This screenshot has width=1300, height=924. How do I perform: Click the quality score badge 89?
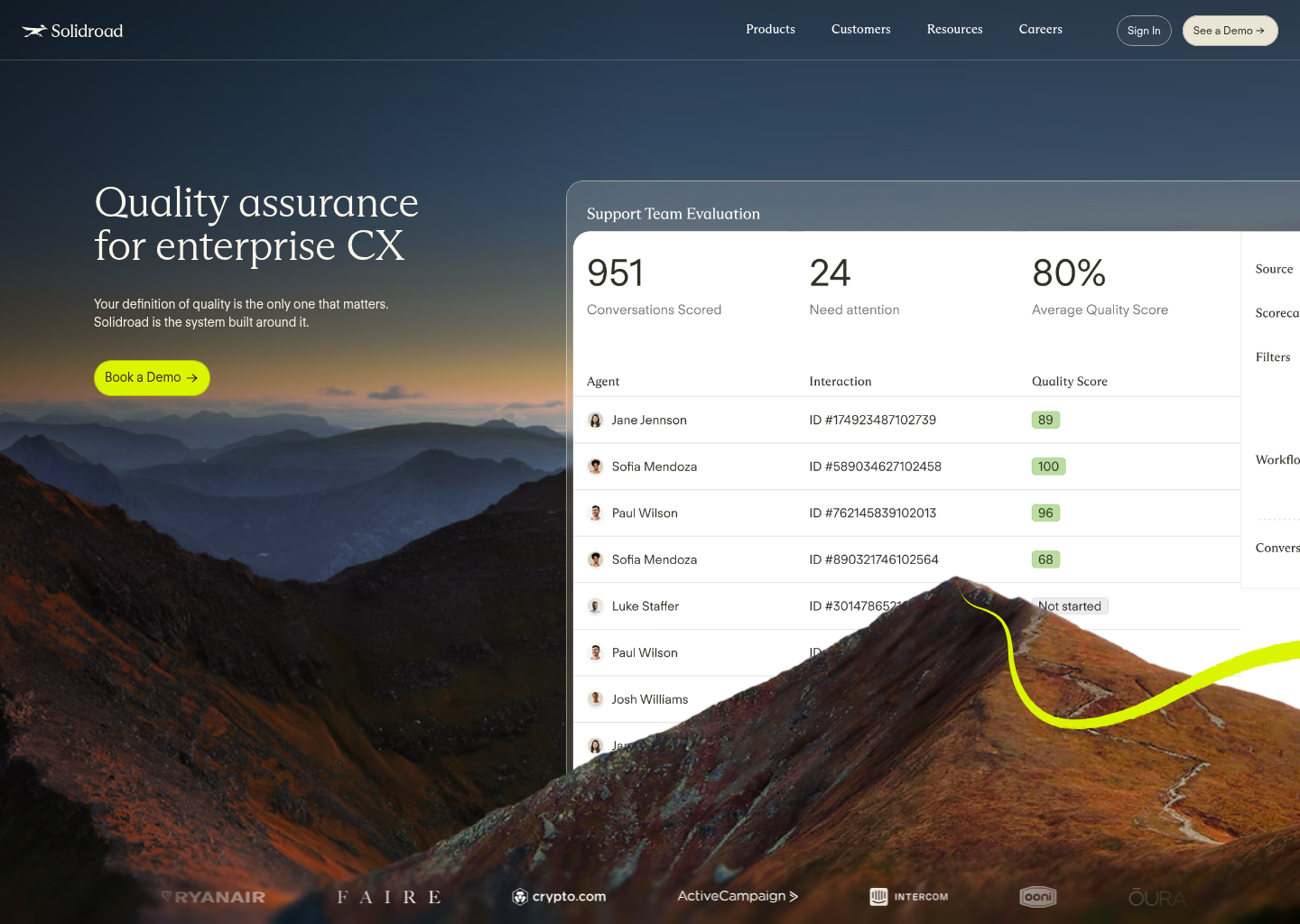pyautogui.click(x=1045, y=420)
